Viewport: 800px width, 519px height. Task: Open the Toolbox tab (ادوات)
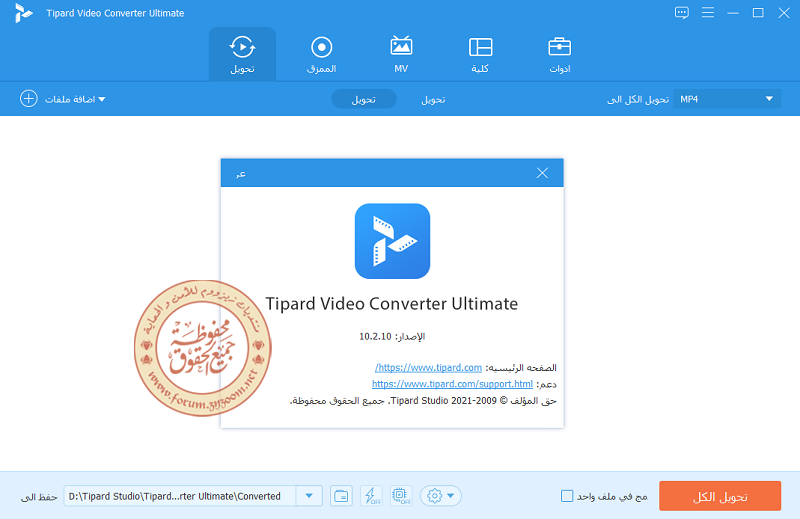point(560,54)
